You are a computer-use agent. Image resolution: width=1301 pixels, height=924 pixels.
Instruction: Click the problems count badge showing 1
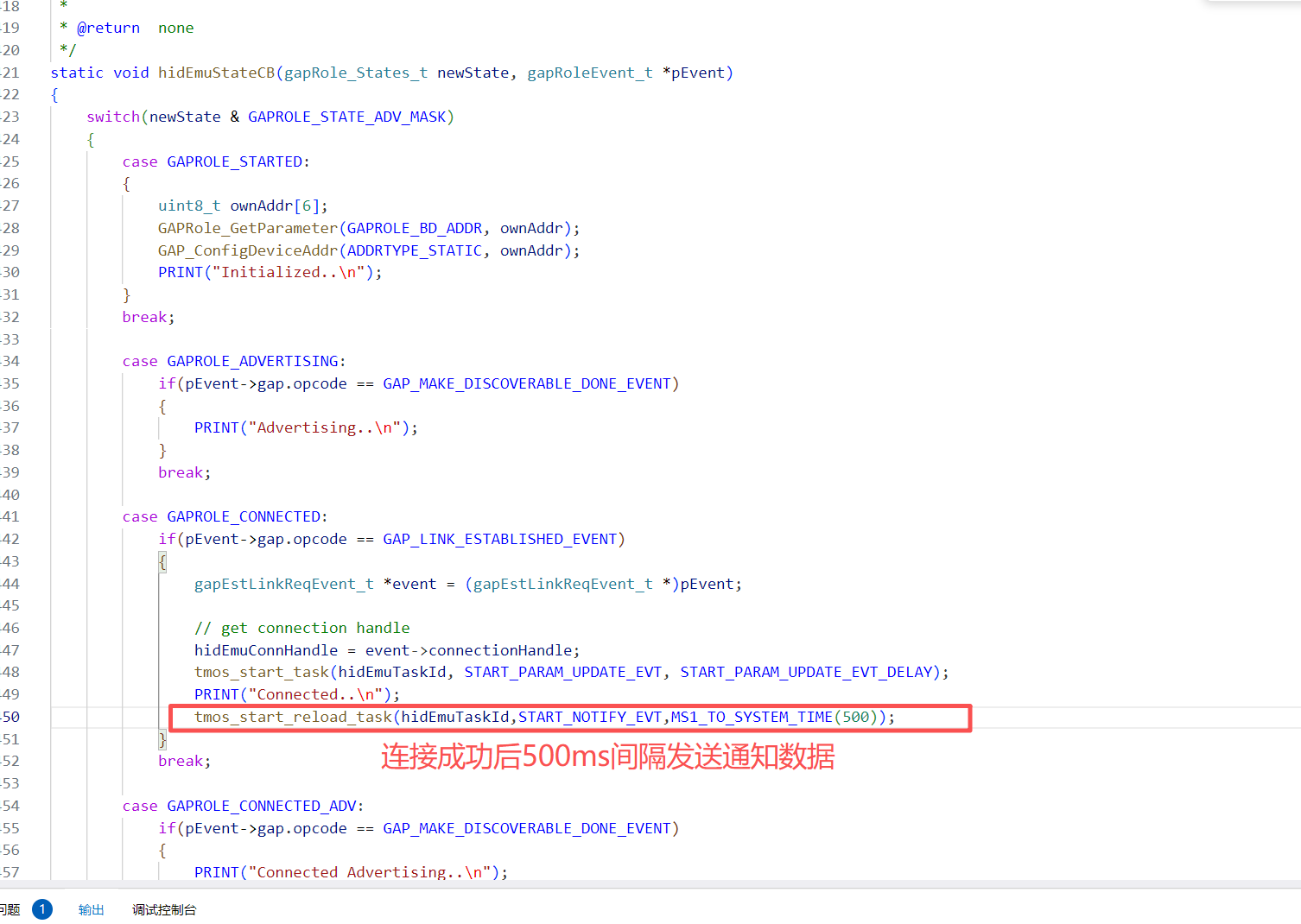42,909
